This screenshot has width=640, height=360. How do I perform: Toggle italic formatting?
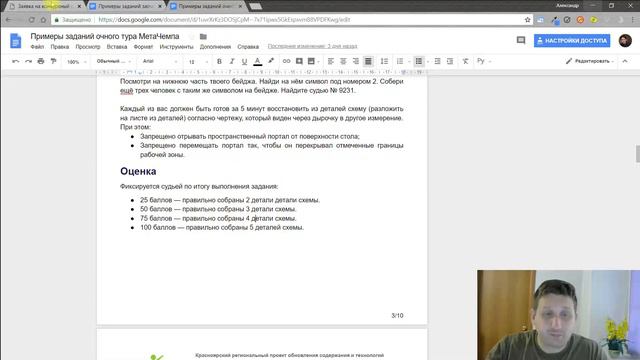pyautogui.click(x=232, y=61)
